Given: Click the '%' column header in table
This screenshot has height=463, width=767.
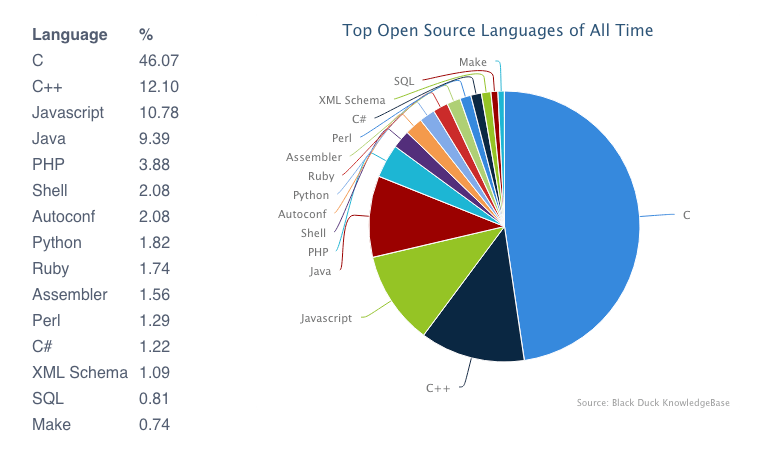Looking at the screenshot, I should tap(146, 35).
